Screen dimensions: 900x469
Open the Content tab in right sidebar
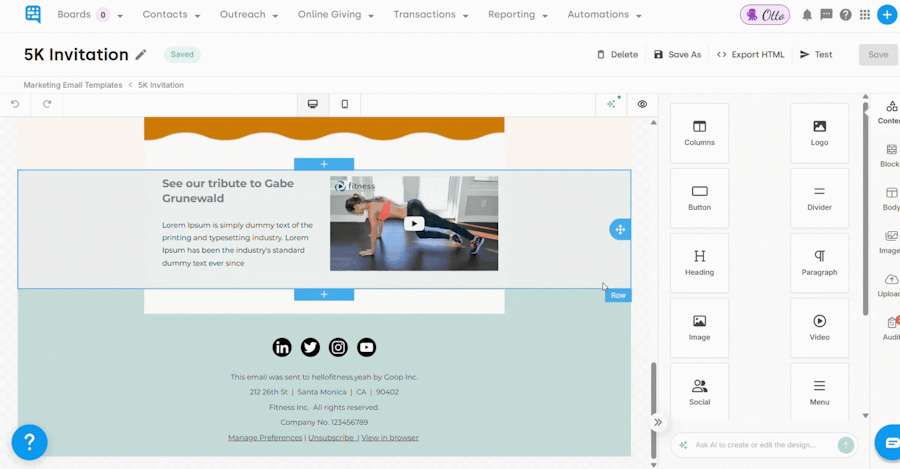(889, 113)
